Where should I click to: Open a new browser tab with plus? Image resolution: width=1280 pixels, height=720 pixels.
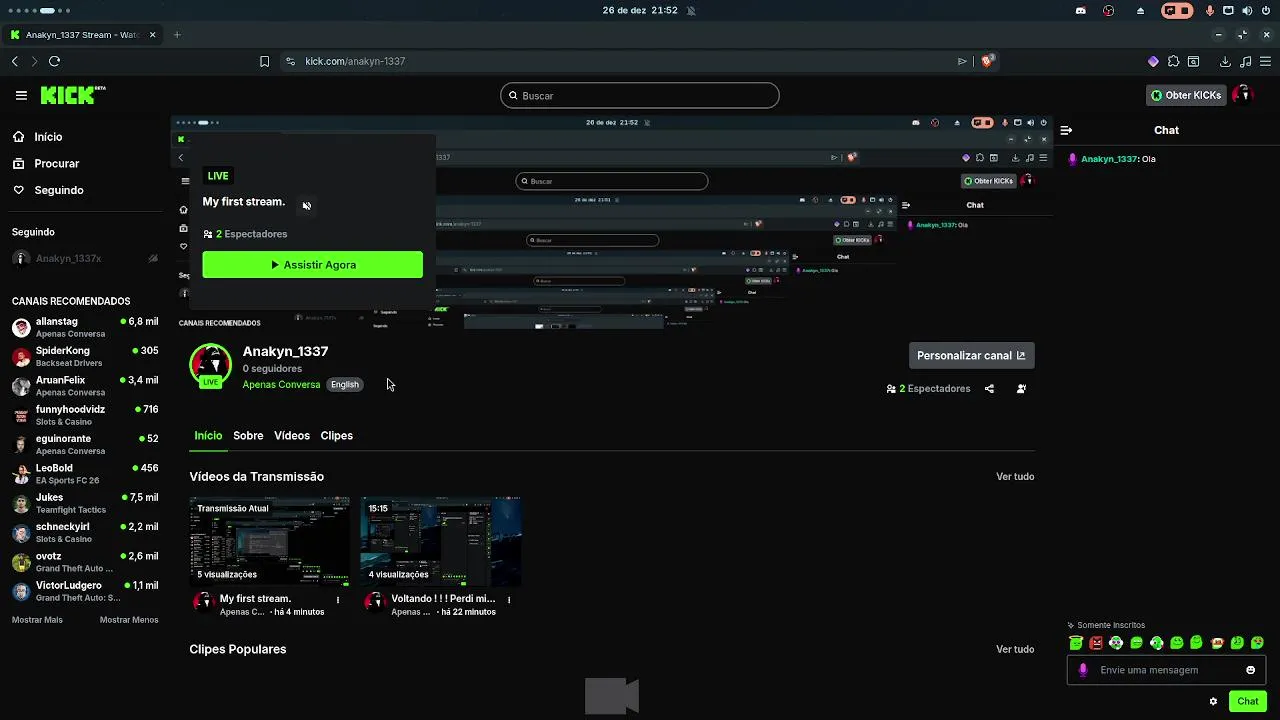177,35
